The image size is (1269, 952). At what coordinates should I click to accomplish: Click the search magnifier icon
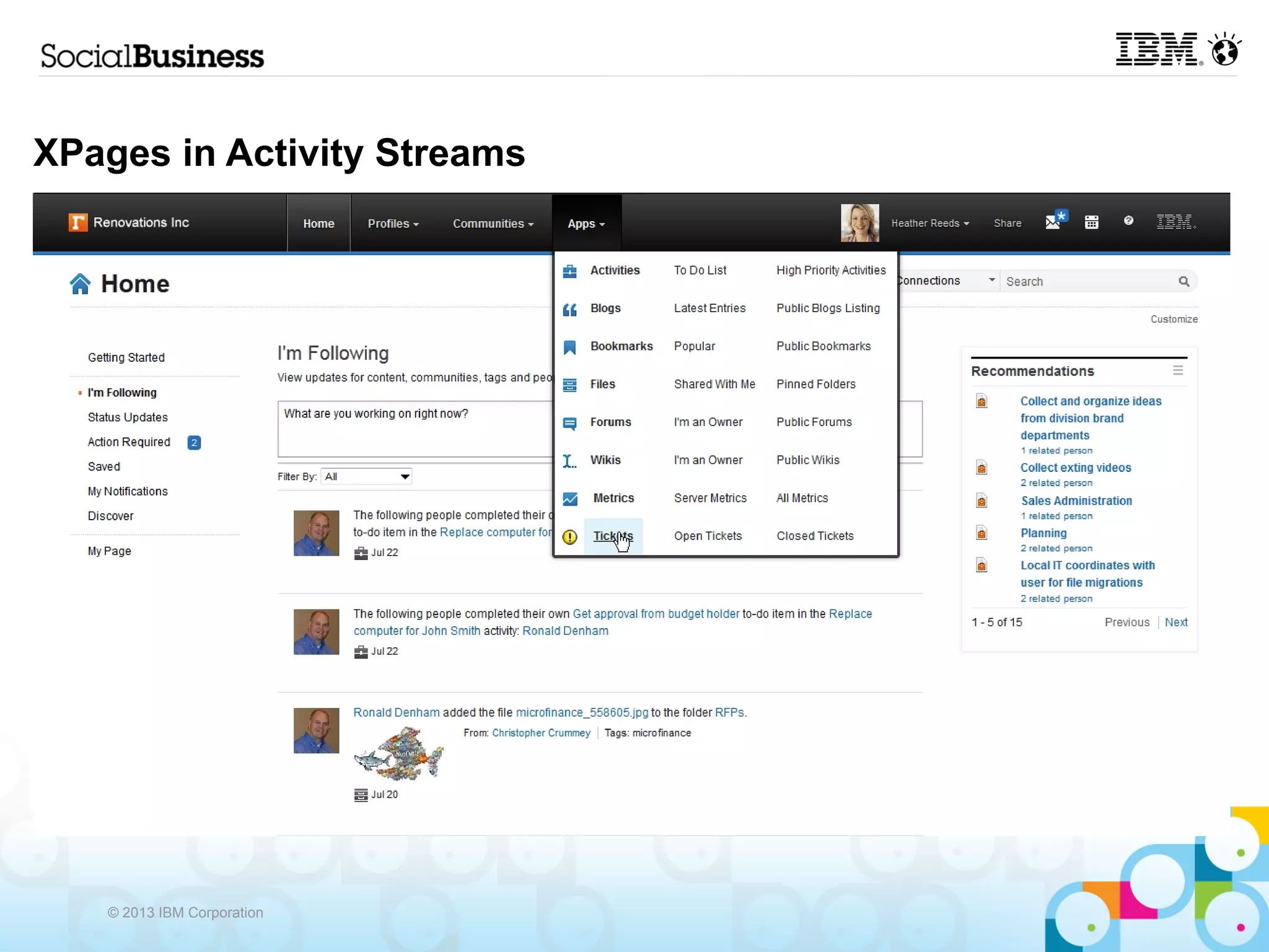[1183, 282]
